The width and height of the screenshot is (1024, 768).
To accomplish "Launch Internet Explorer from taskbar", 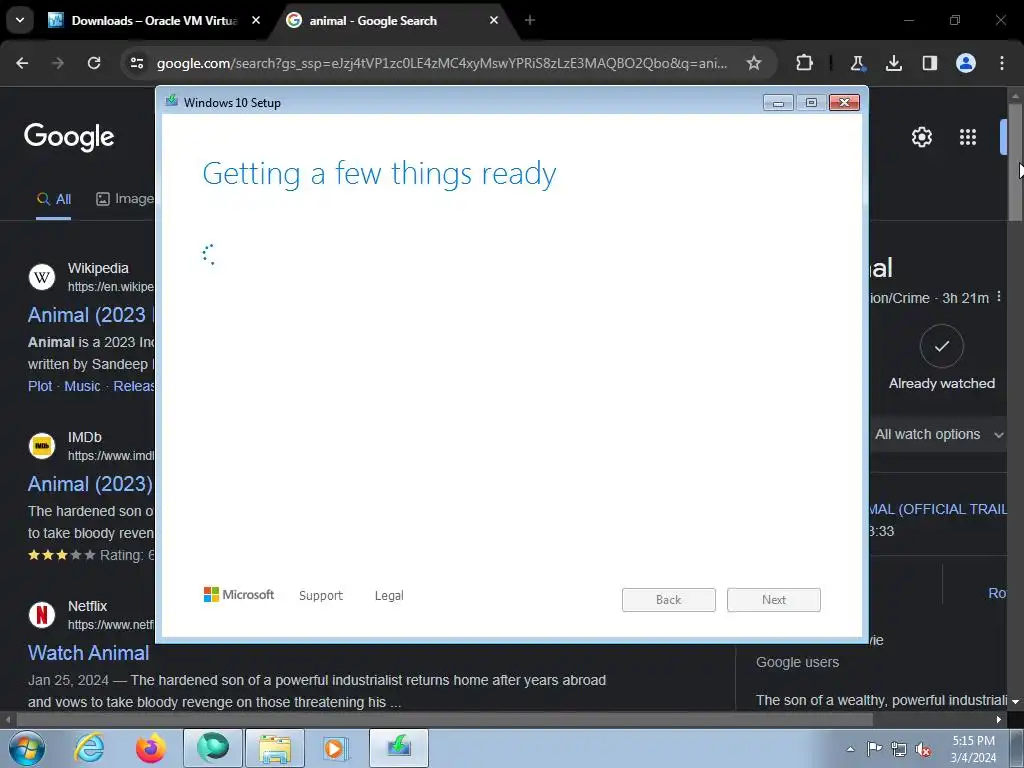I will coord(89,748).
